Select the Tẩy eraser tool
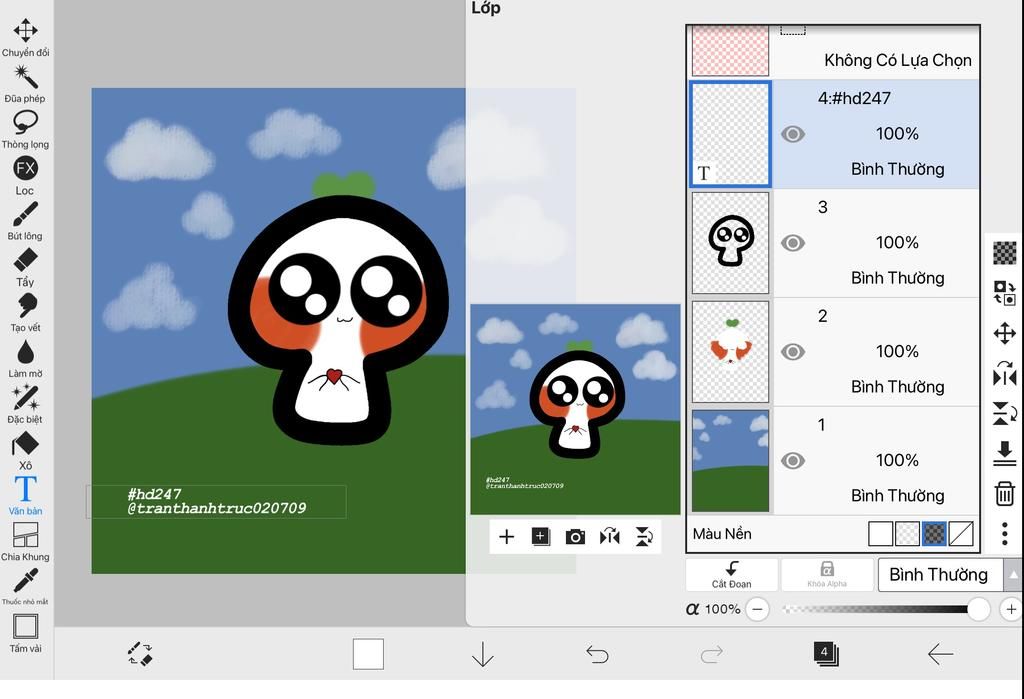 [25, 267]
